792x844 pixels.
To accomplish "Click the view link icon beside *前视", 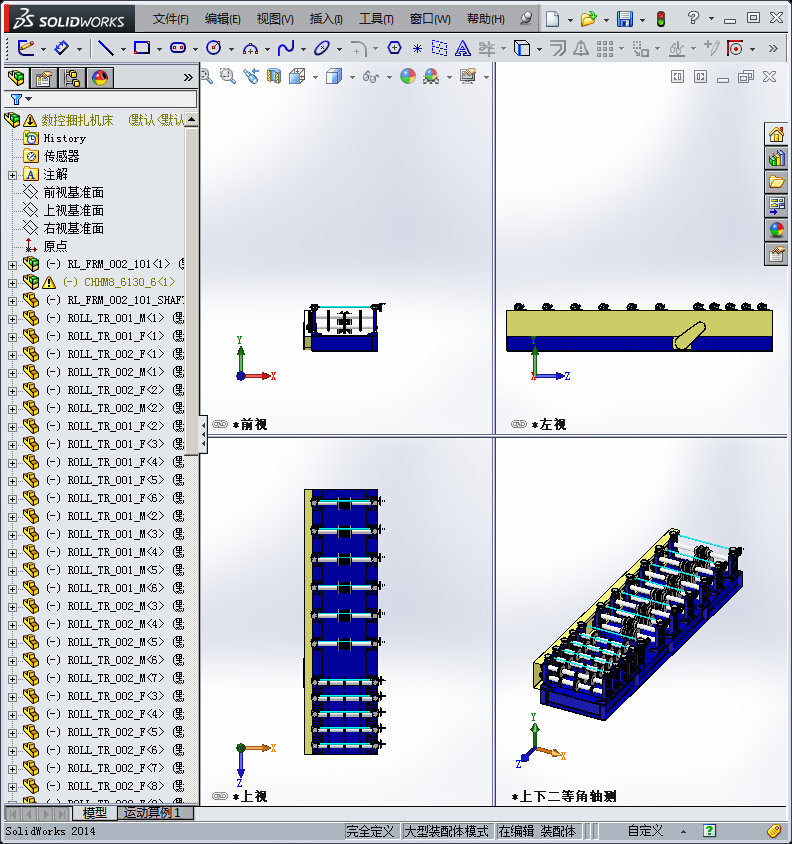I will coord(220,424).
